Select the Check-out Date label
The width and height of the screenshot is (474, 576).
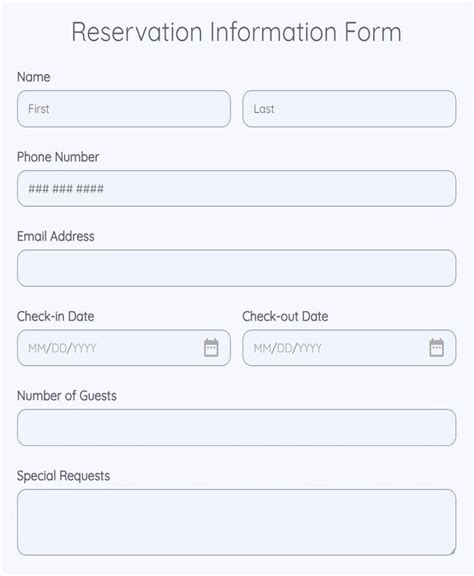285,316
